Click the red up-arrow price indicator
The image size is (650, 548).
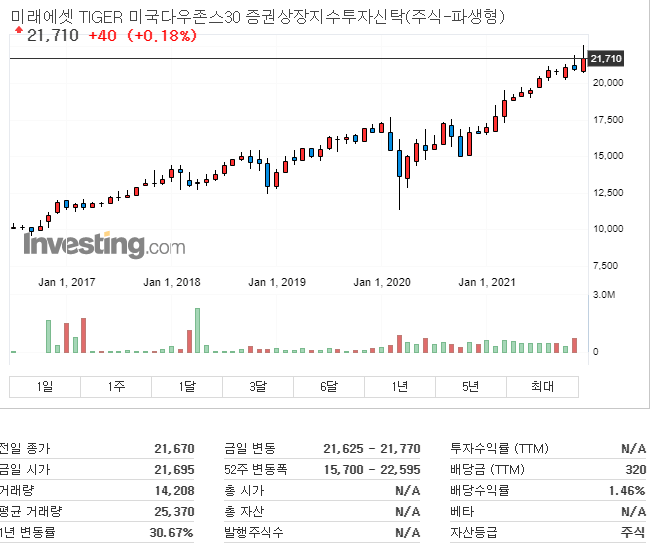click(x=19, y=29)
